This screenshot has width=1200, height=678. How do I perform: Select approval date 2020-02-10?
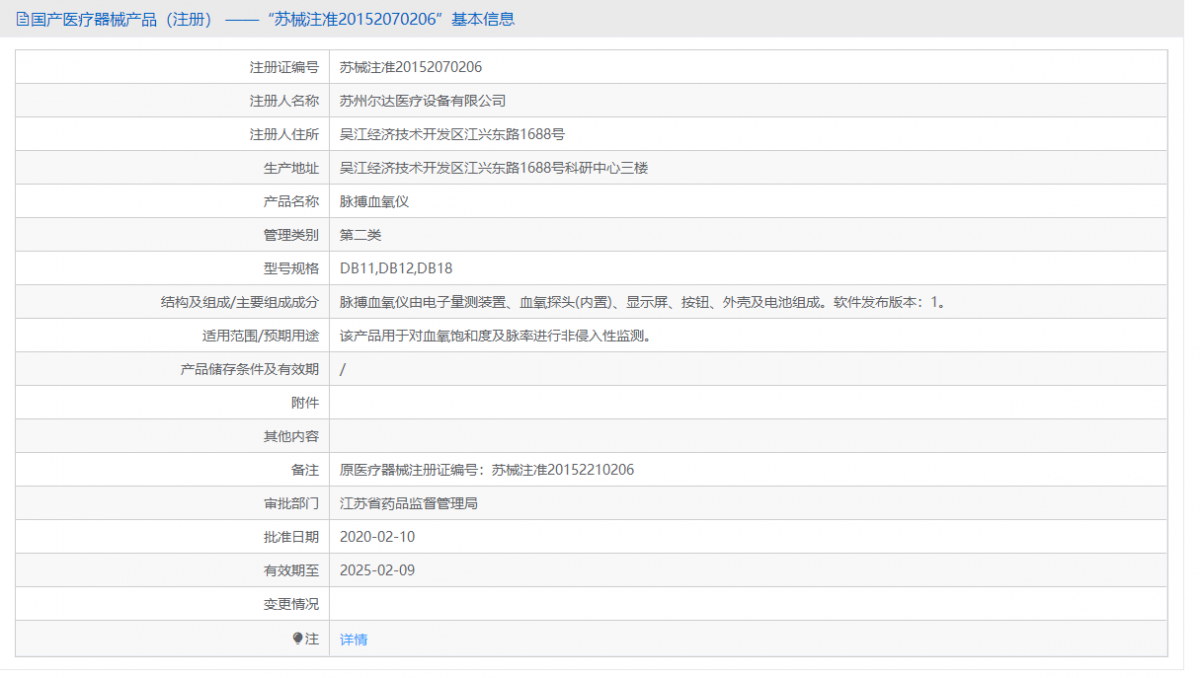377,537
